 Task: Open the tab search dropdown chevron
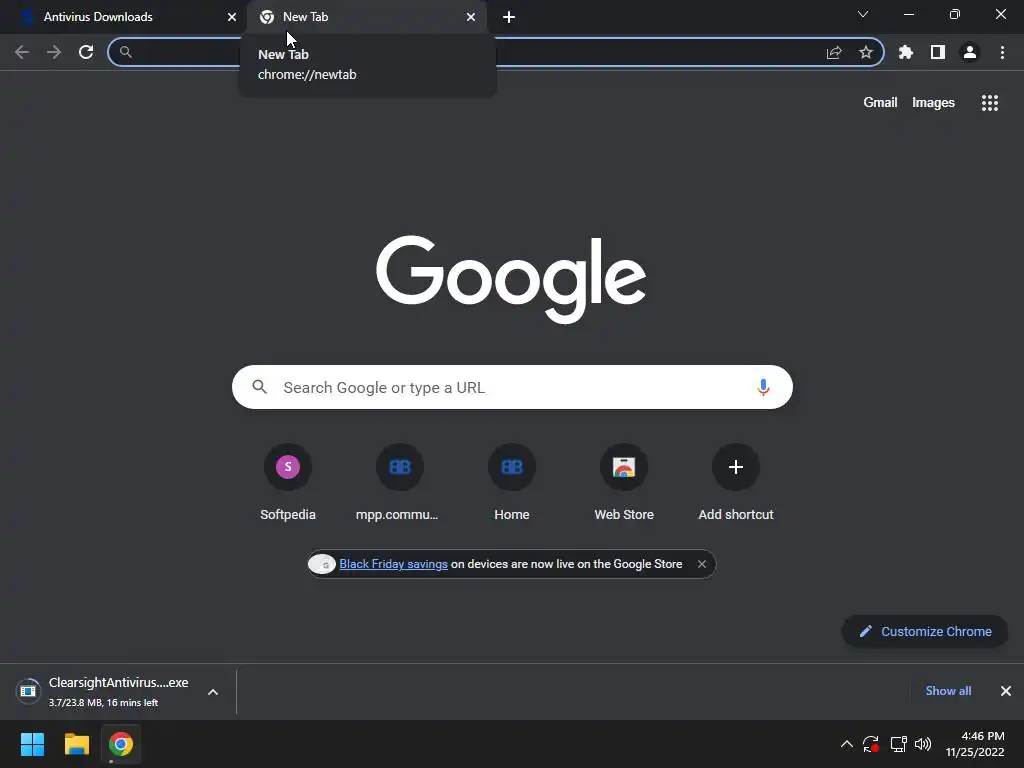(863, 14)
